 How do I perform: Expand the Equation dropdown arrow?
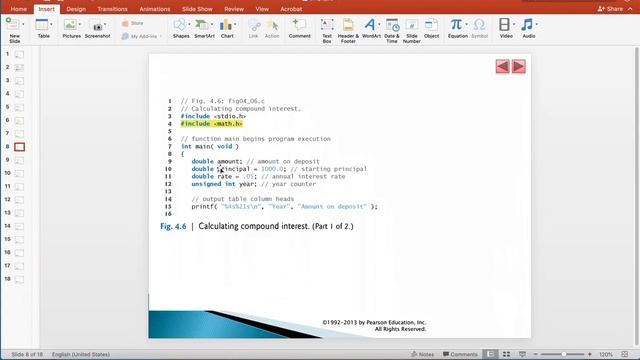pyautogui.click(x=466, y=24)
